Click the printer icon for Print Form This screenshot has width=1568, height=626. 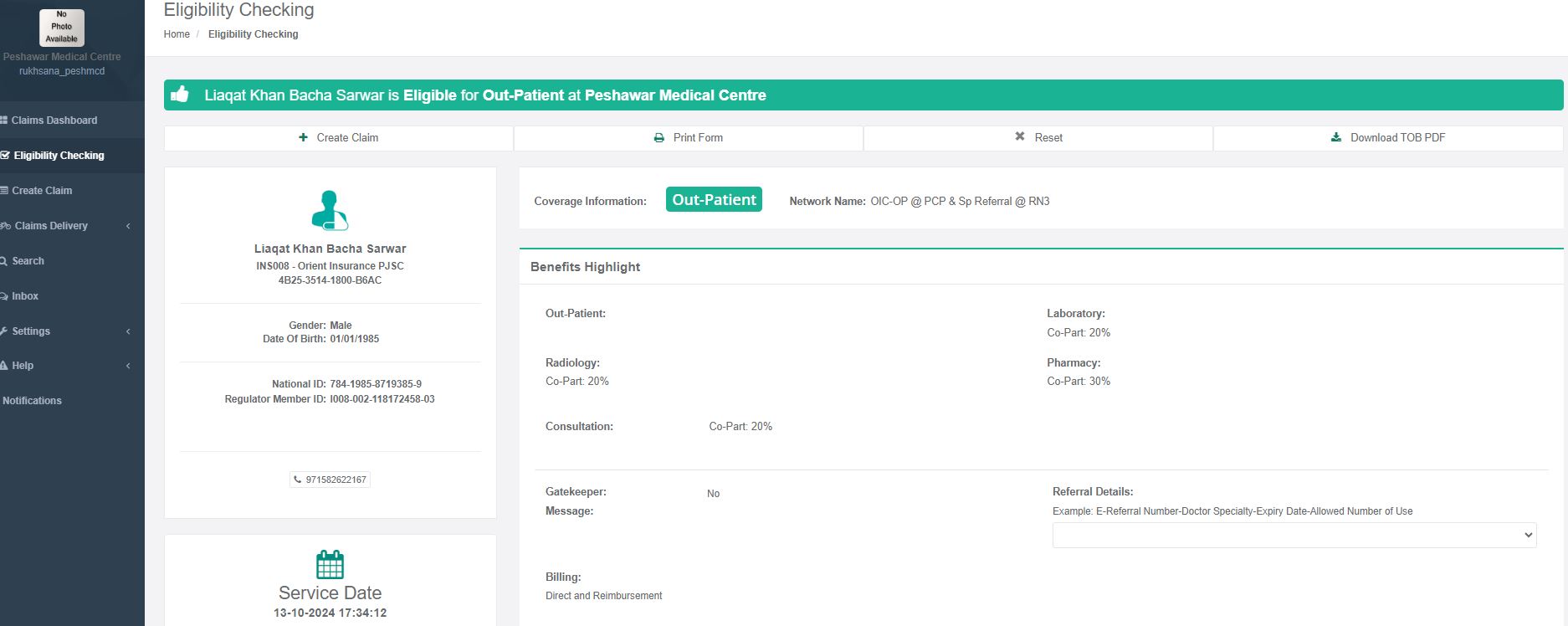pos(659,138)
